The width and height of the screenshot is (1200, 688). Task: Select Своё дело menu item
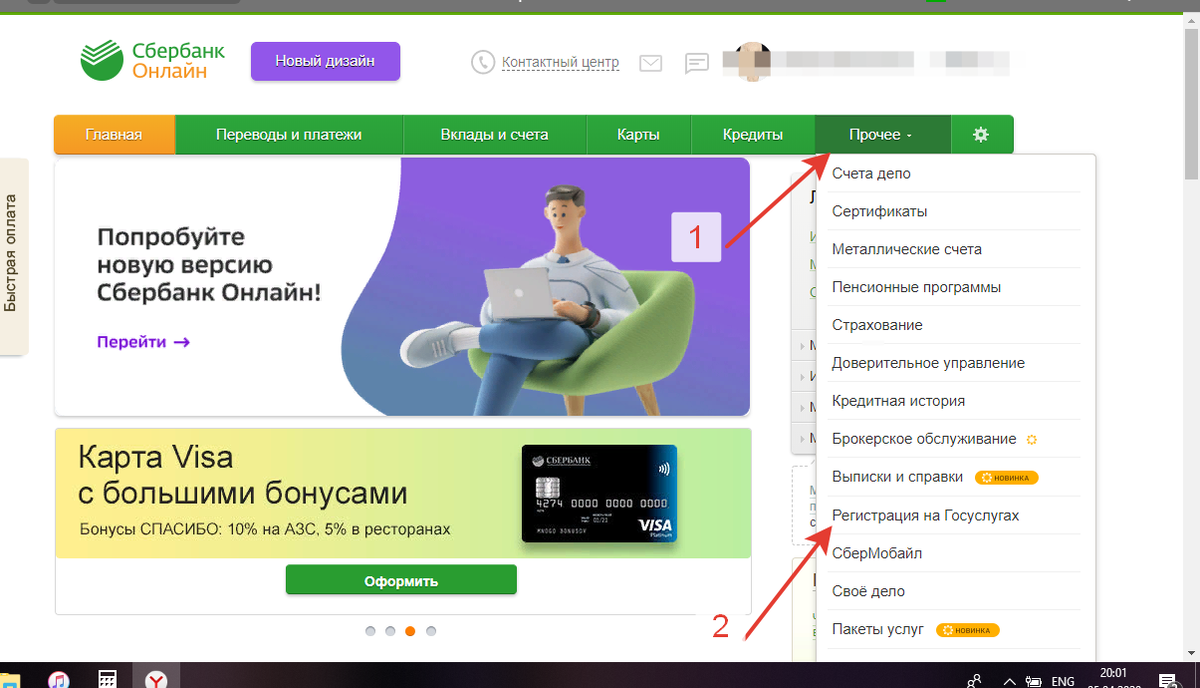point(955,591)
